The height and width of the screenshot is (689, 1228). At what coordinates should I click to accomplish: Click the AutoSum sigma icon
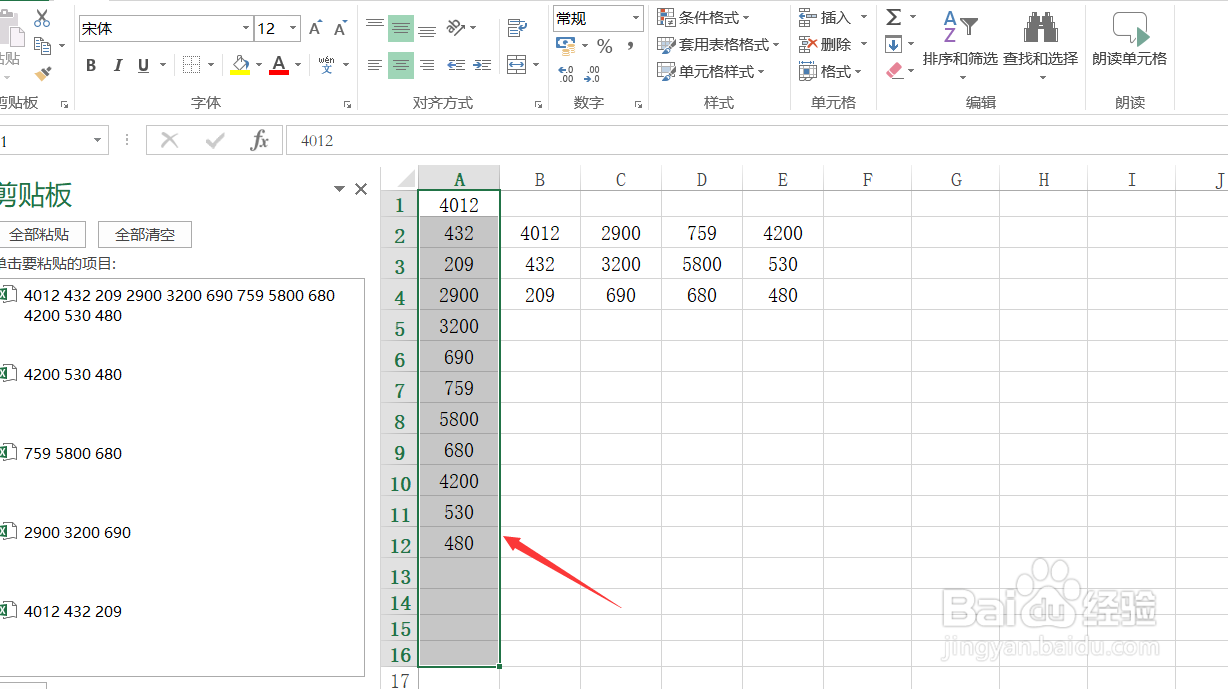894,17
